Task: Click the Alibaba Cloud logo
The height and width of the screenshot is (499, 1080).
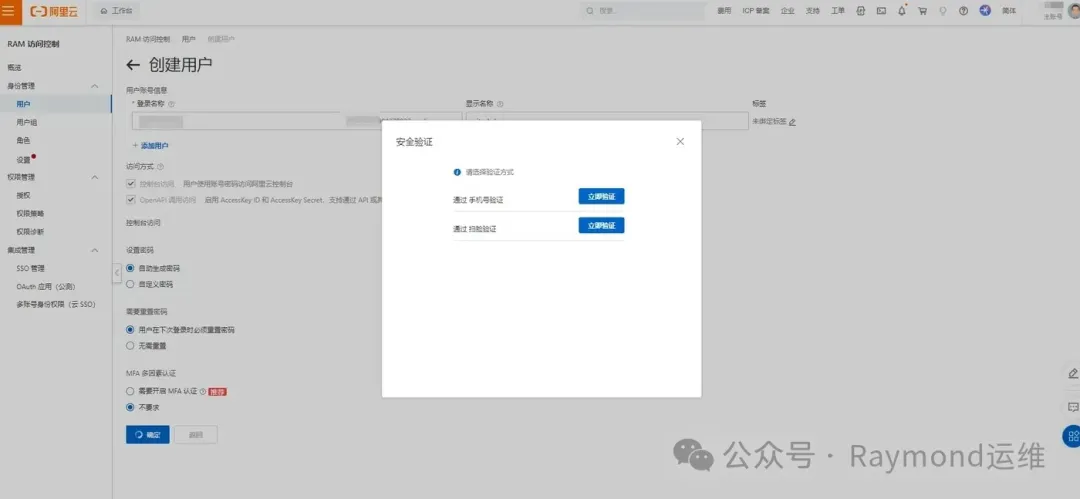Action: [x=54, y=11]
